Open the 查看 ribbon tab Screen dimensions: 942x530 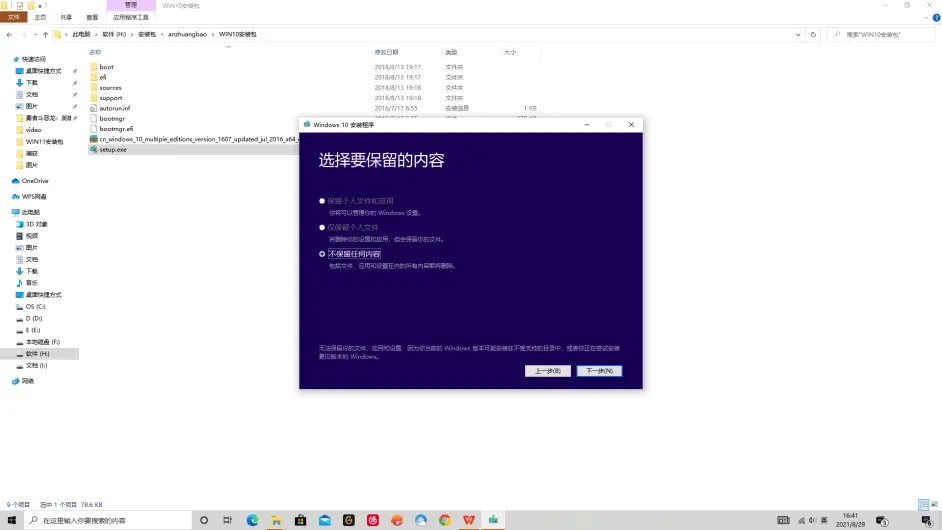click(92, 17)
